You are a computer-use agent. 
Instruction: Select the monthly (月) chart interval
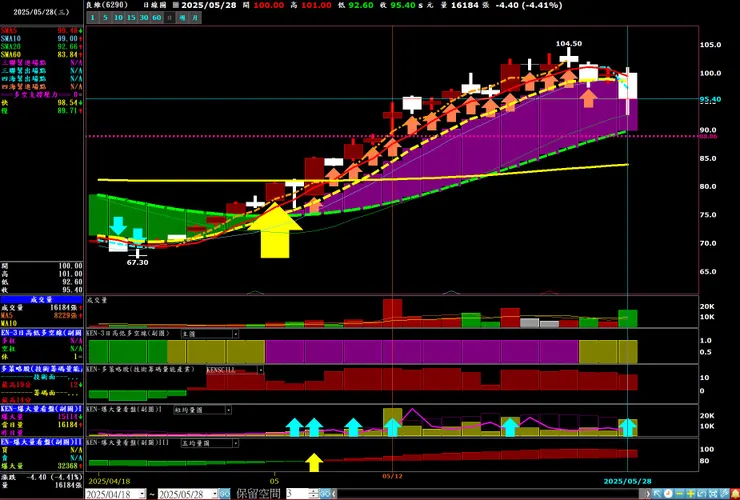click(x=194, y=18)
